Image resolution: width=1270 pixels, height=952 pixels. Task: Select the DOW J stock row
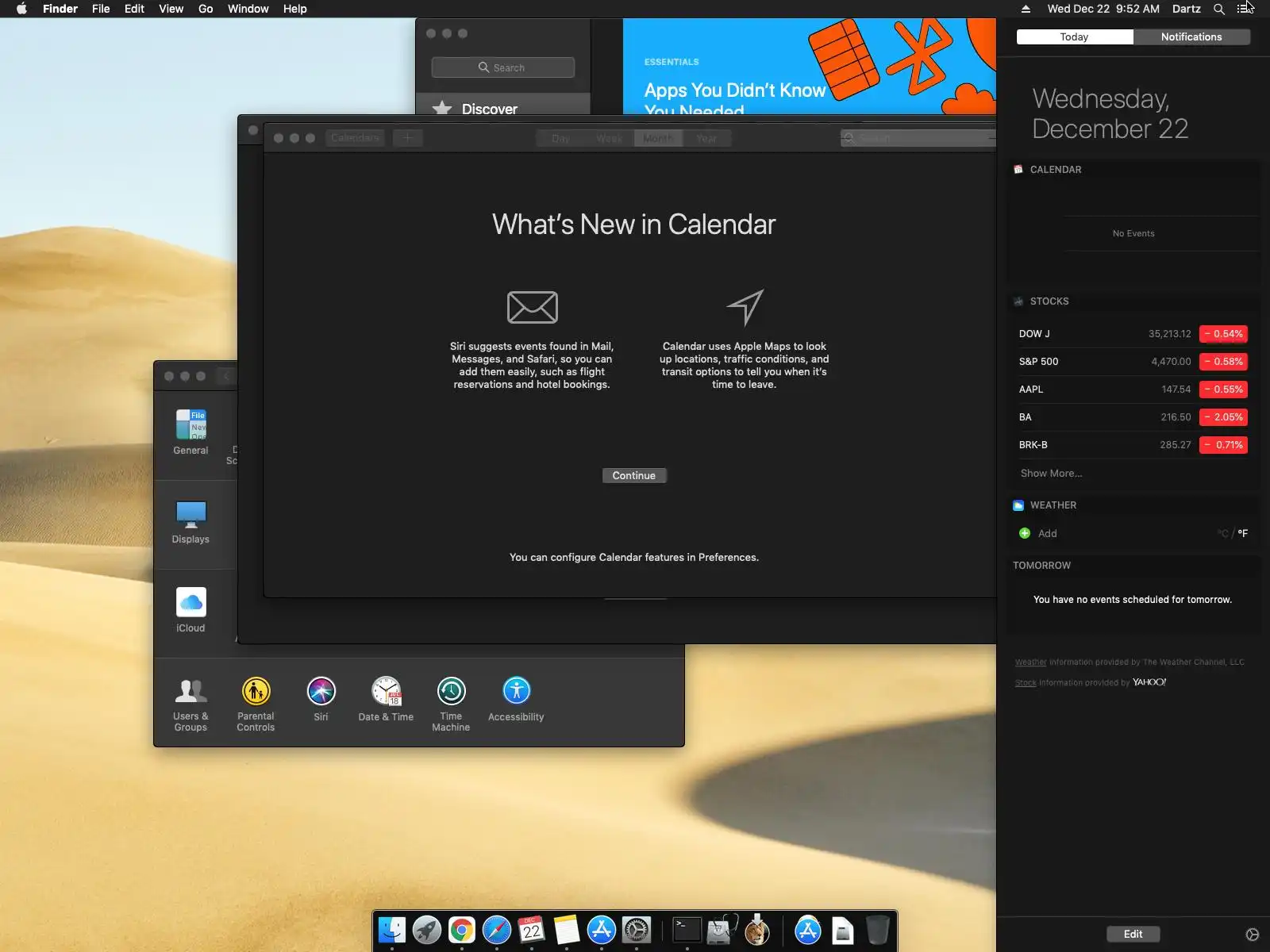(1133, 334)
